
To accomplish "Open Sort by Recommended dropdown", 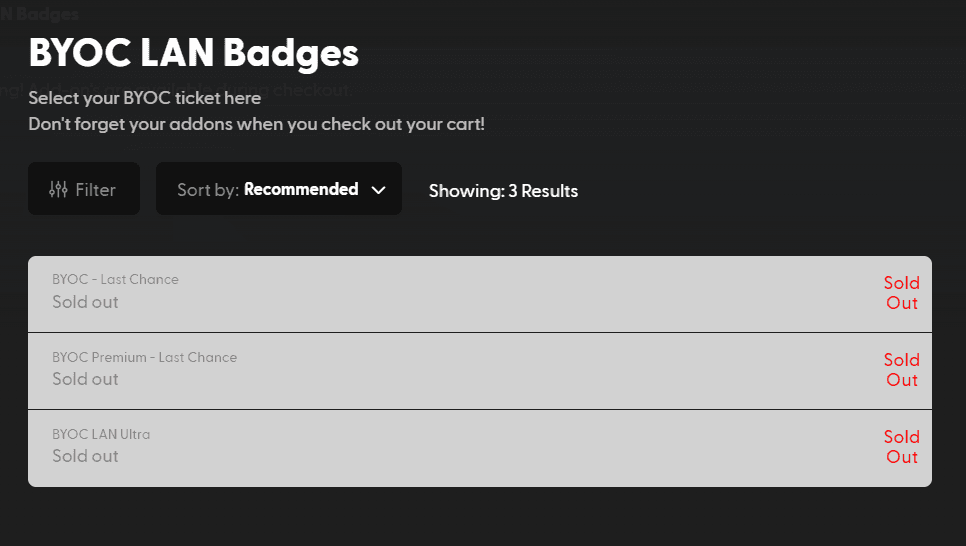I will (x=278, y=189).
